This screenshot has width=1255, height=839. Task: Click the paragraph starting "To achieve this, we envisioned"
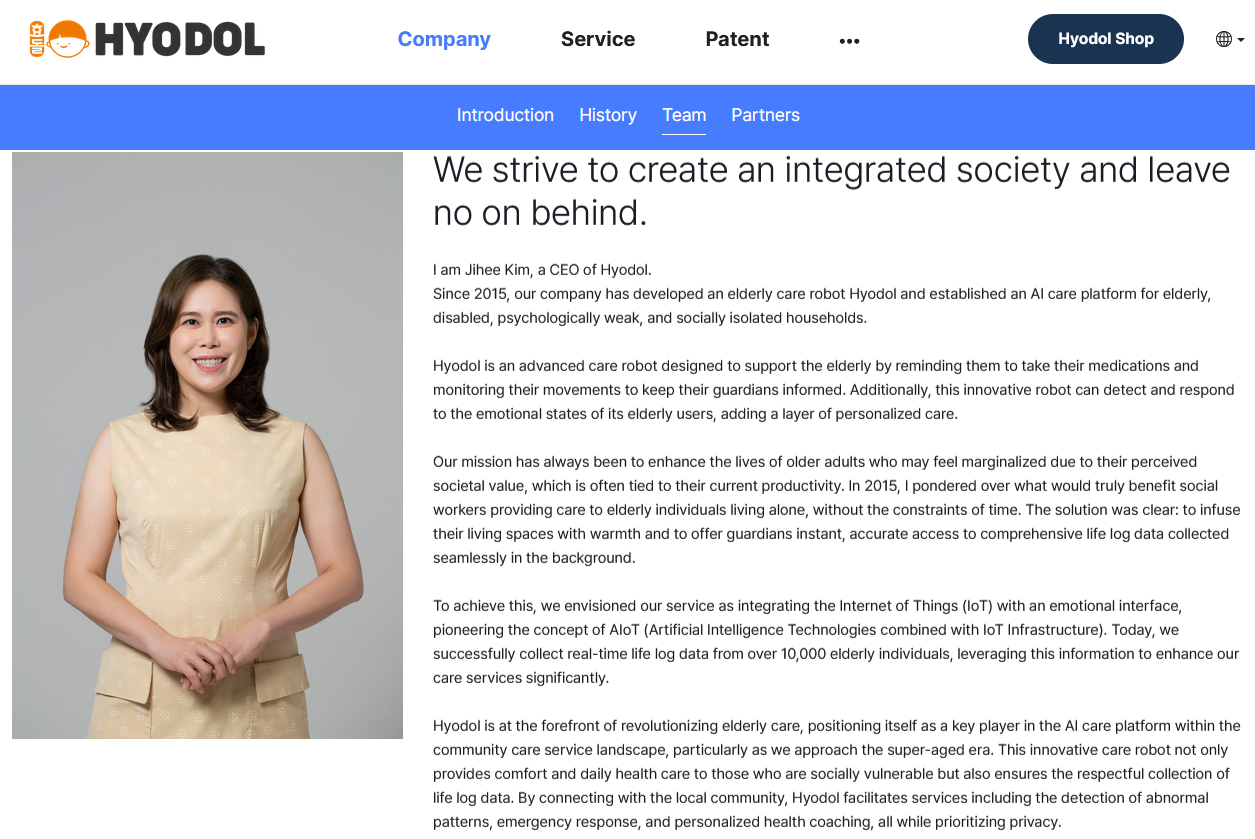[836, 642]
